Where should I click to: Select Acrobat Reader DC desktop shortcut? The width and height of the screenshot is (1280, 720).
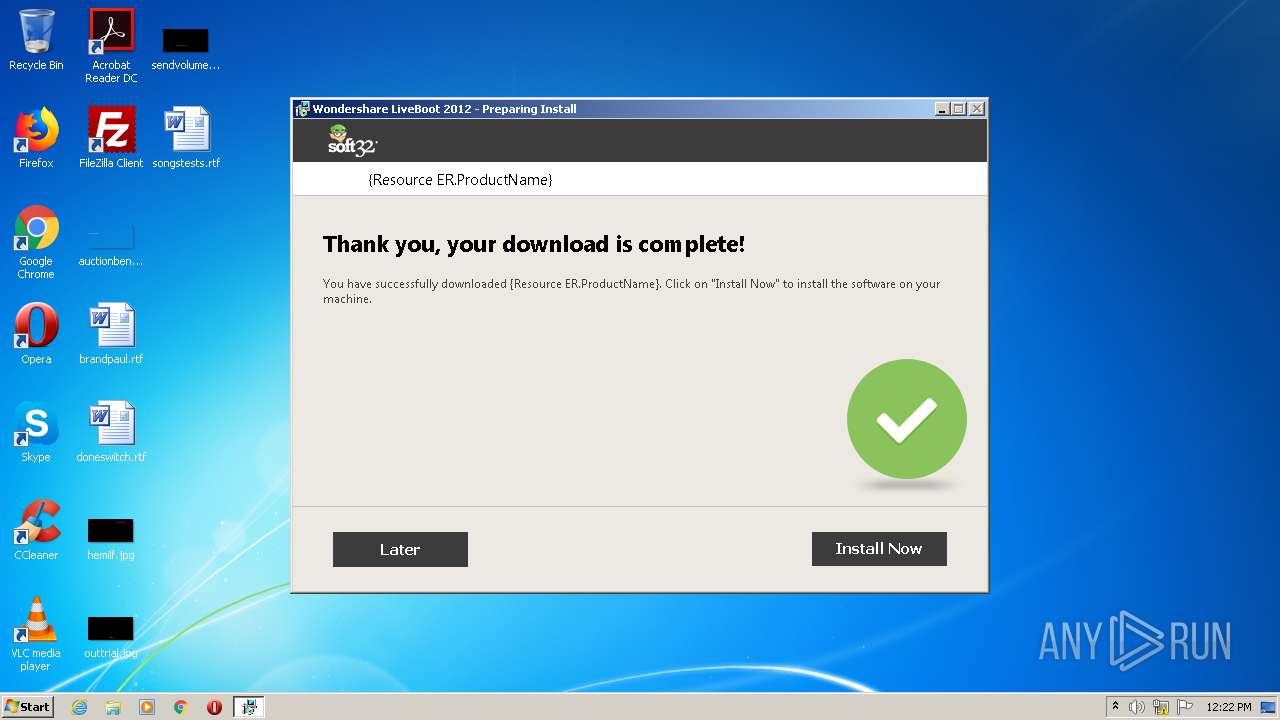click(x=111, y=46)
